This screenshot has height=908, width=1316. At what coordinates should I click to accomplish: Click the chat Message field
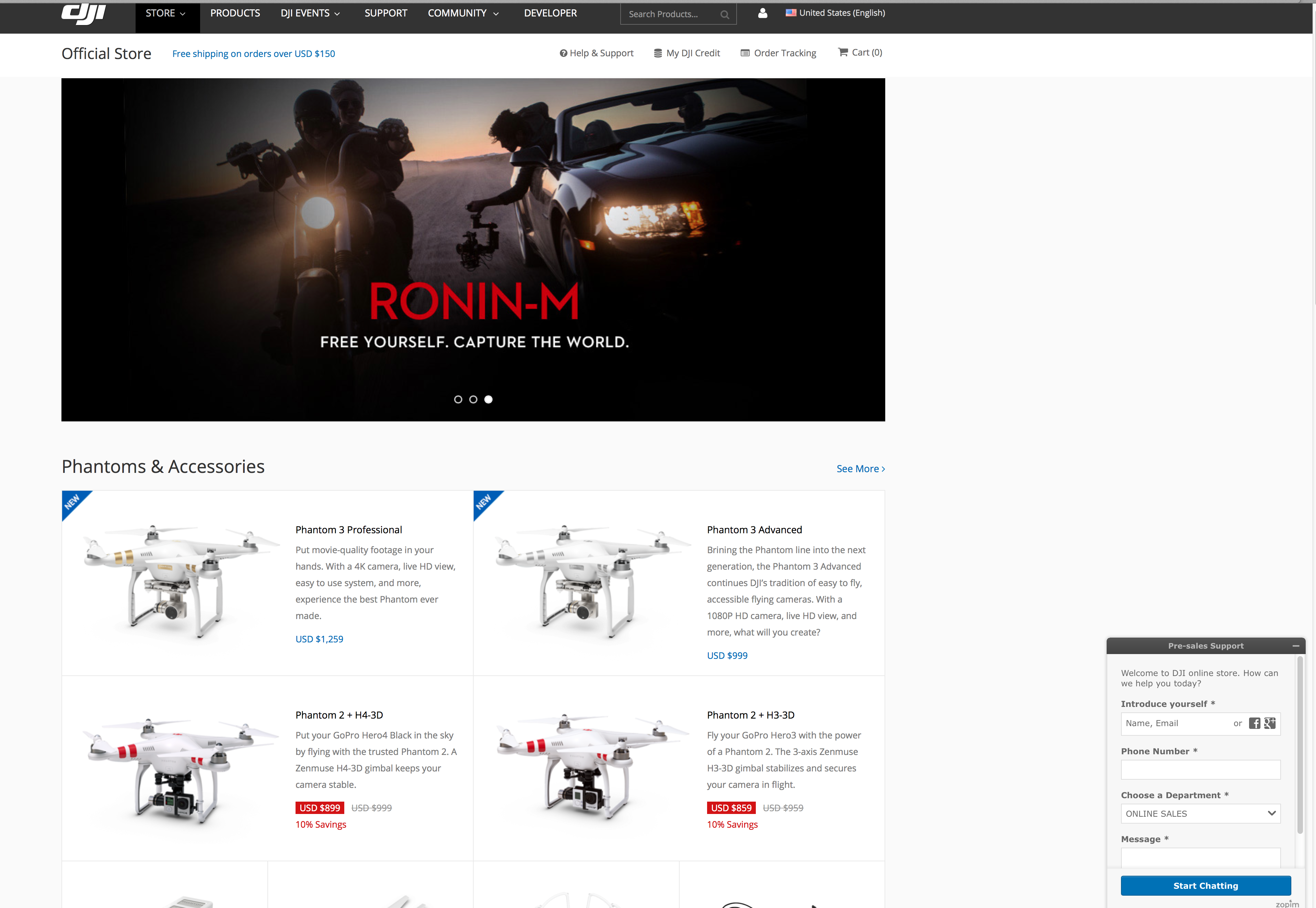click(1201, 857)
